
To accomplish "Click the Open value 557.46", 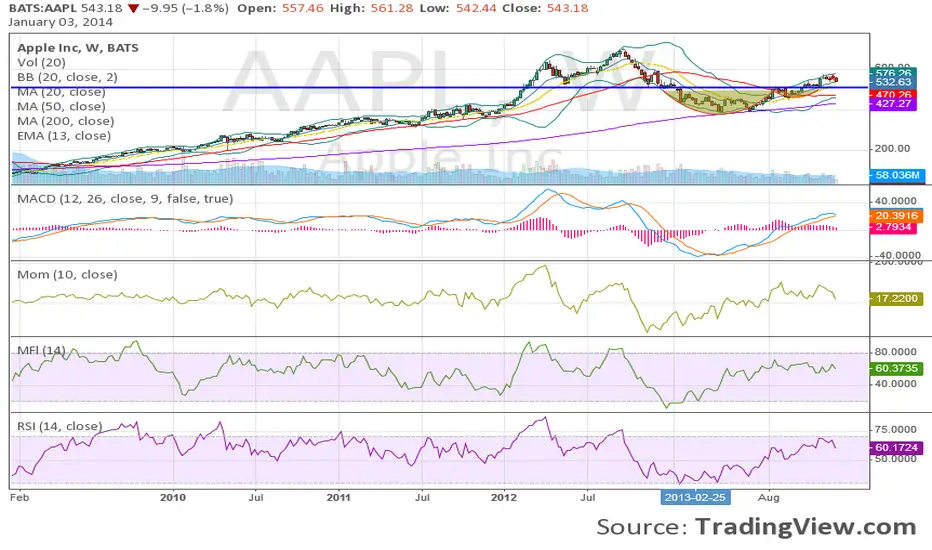I will 303,8.
